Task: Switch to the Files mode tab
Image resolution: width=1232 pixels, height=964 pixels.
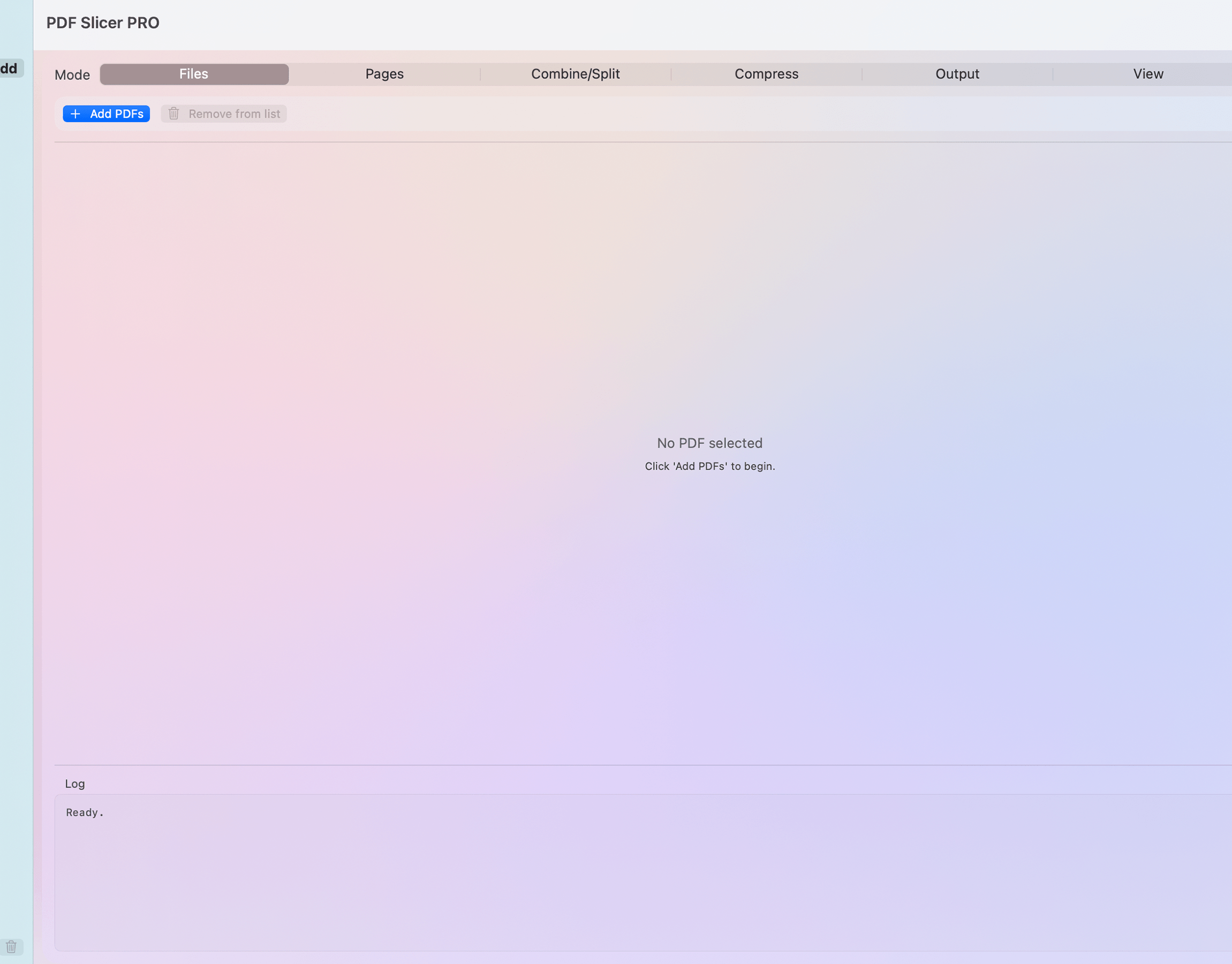Action: [194, 74]
